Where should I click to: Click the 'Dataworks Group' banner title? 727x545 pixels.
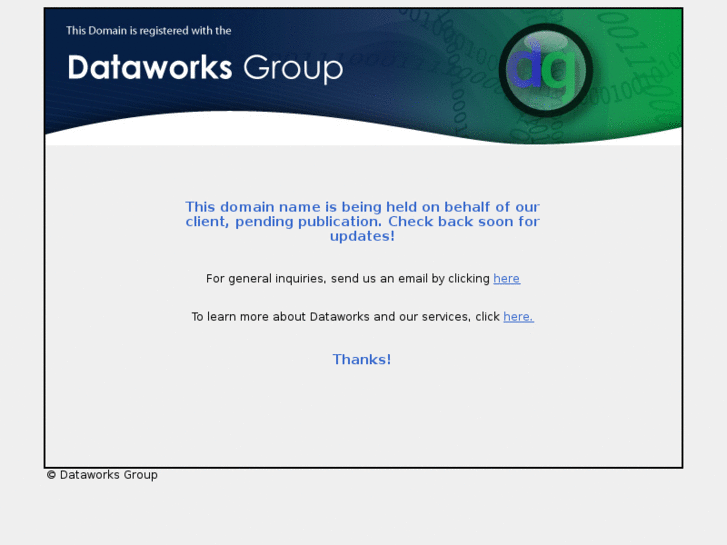tap(205, 69)
